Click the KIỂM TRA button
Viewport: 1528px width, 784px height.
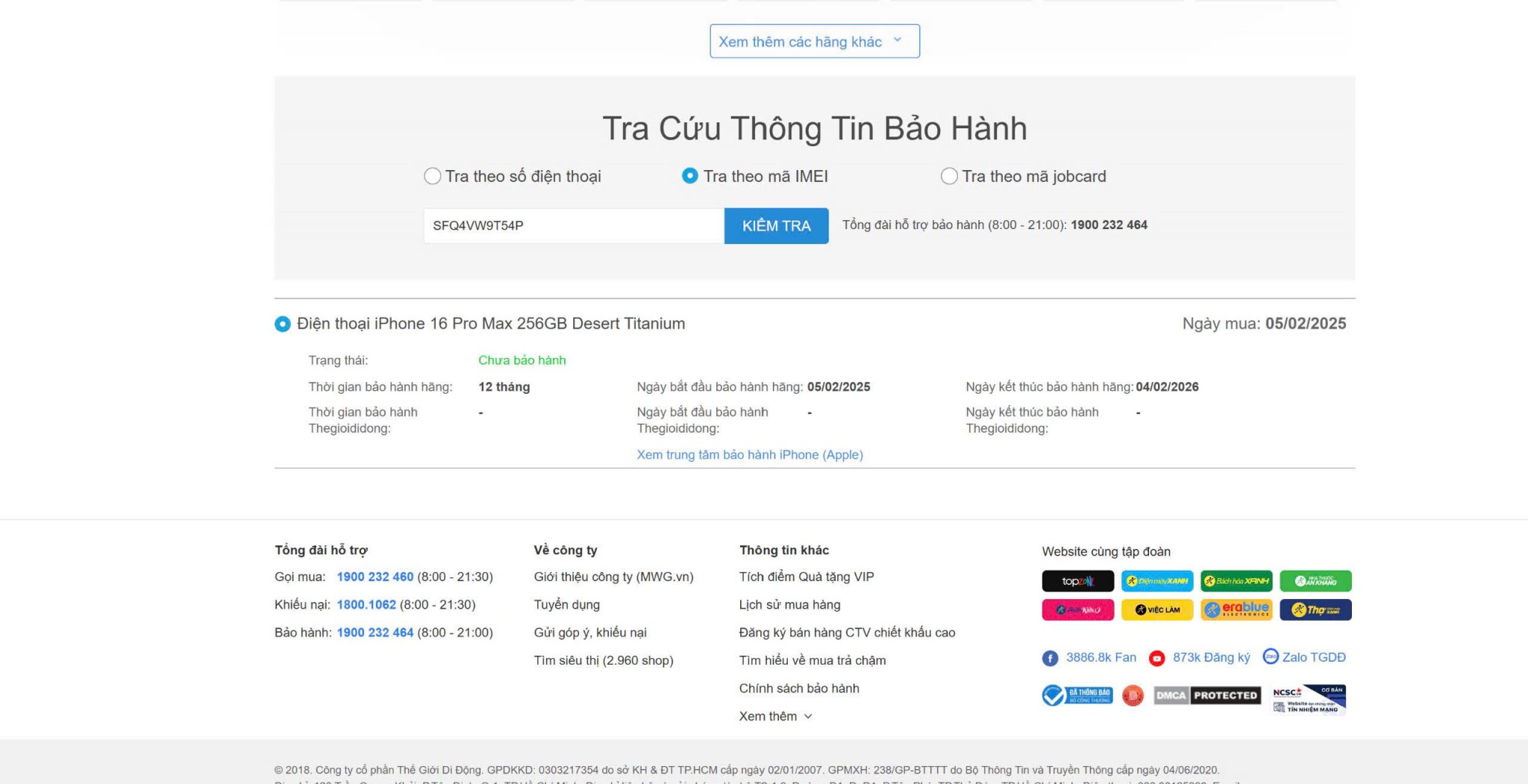[776, 226]
